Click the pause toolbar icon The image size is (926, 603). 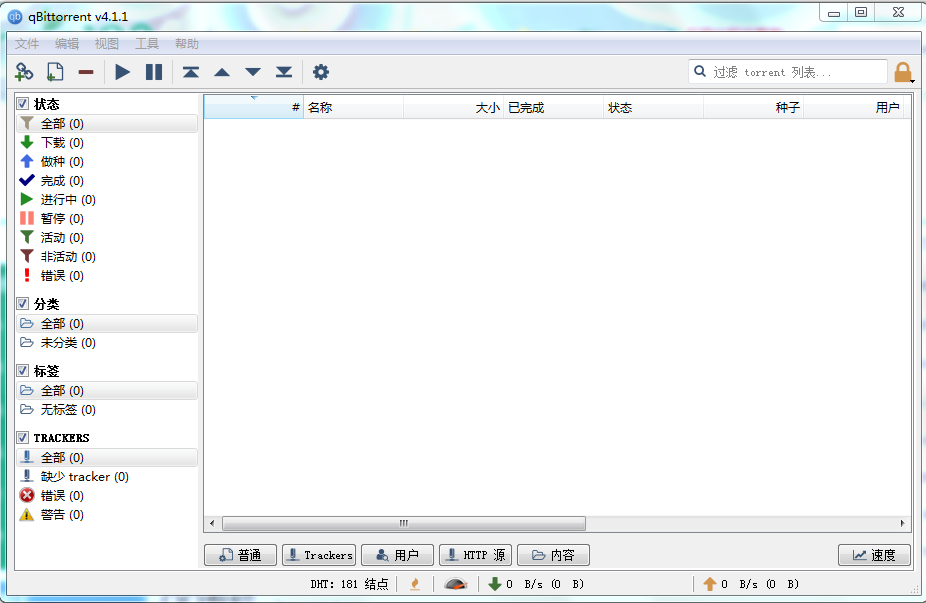[x=154, y=72]
